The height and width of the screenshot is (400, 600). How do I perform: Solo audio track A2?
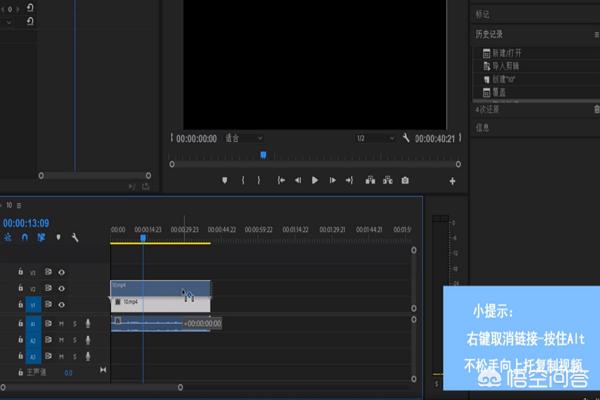74,340
